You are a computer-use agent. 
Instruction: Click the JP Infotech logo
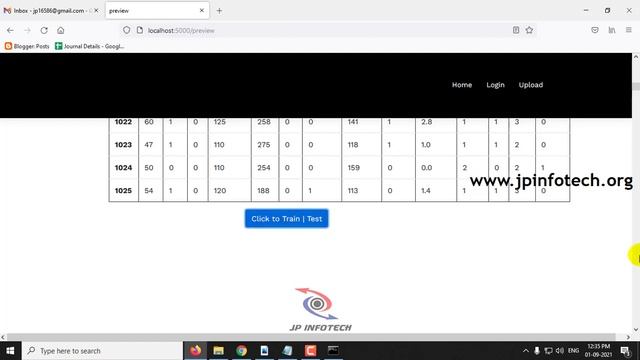pyautogui.click(x=320, y=309)
